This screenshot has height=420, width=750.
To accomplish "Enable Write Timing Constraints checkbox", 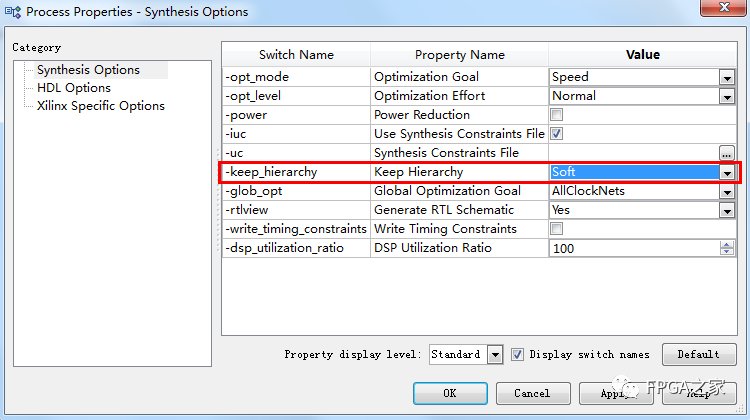I will pos(557,229).
